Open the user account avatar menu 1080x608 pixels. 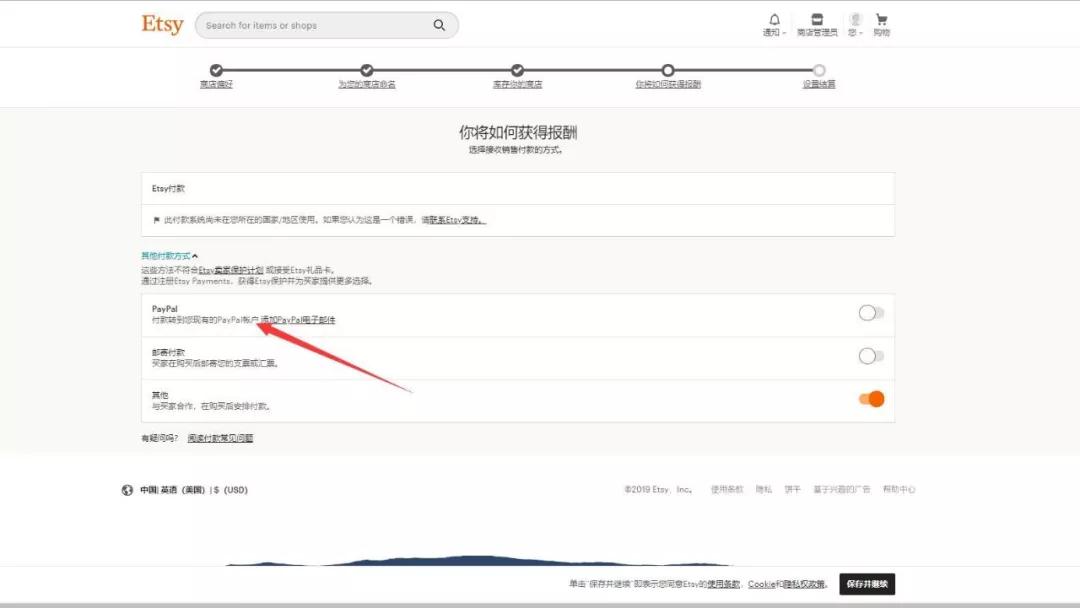(855, 19)
